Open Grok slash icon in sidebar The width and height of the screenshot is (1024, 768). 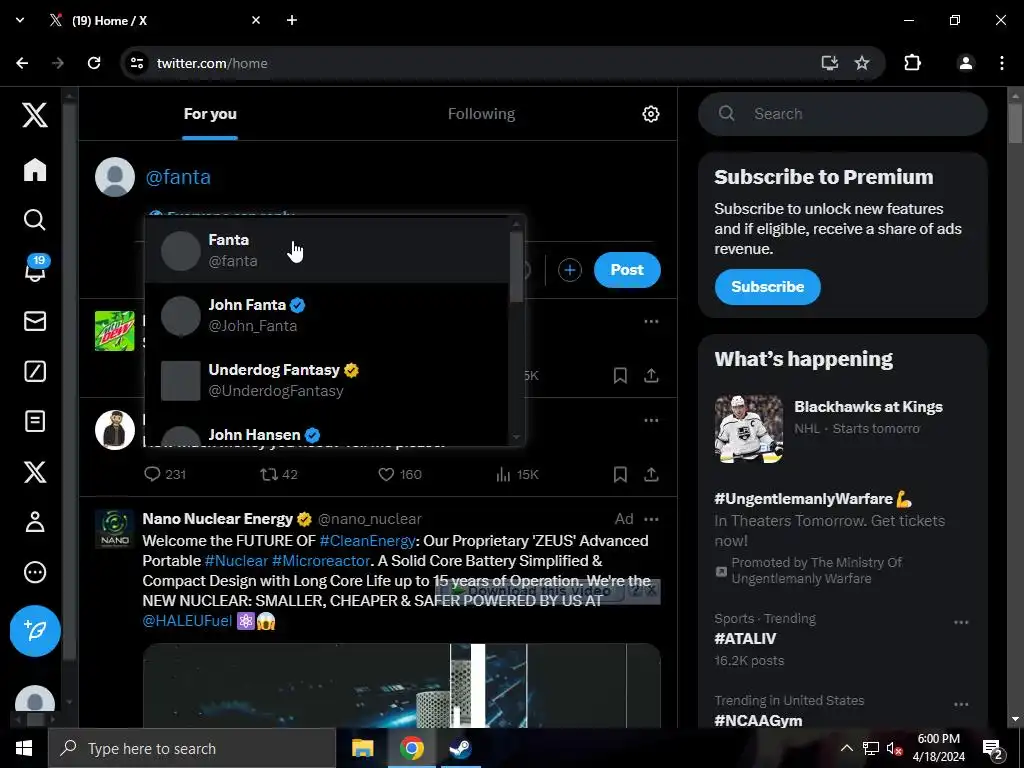tap(35, 371)
